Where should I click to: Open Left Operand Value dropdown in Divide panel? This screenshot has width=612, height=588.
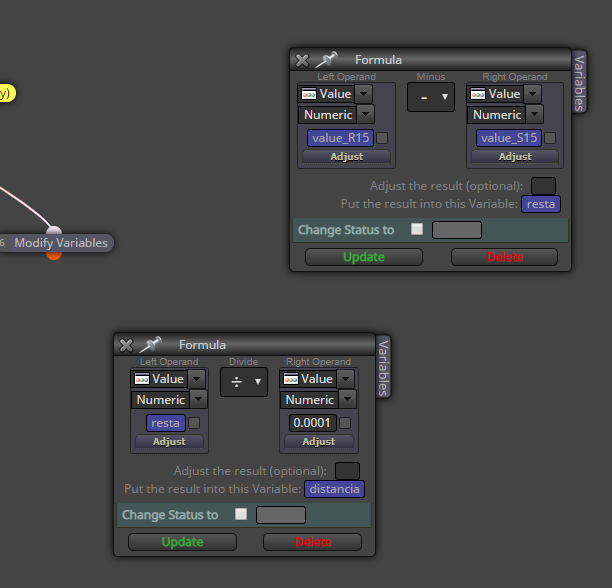[196, 379]
